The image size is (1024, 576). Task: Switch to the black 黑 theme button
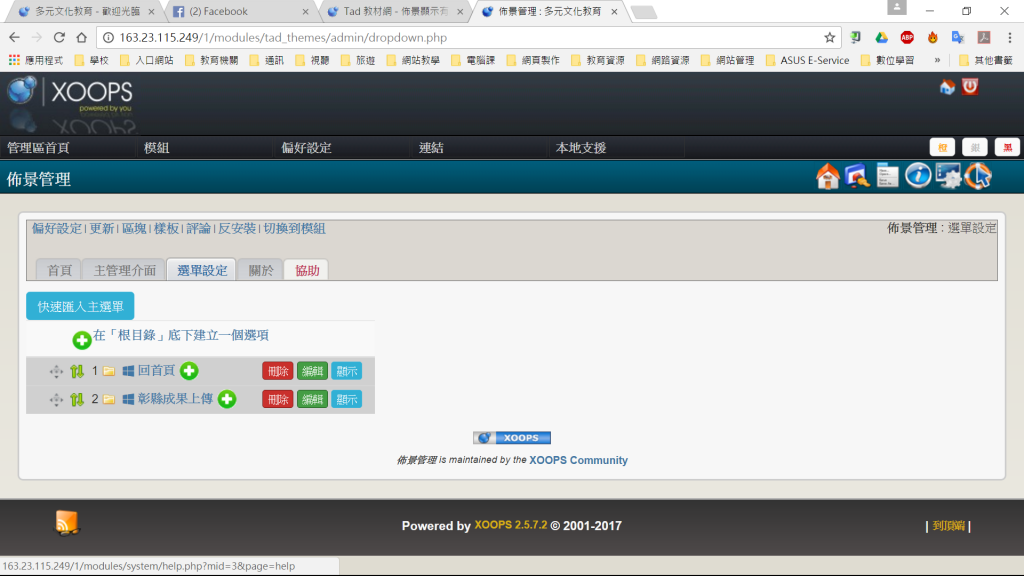pos(1006,147)
